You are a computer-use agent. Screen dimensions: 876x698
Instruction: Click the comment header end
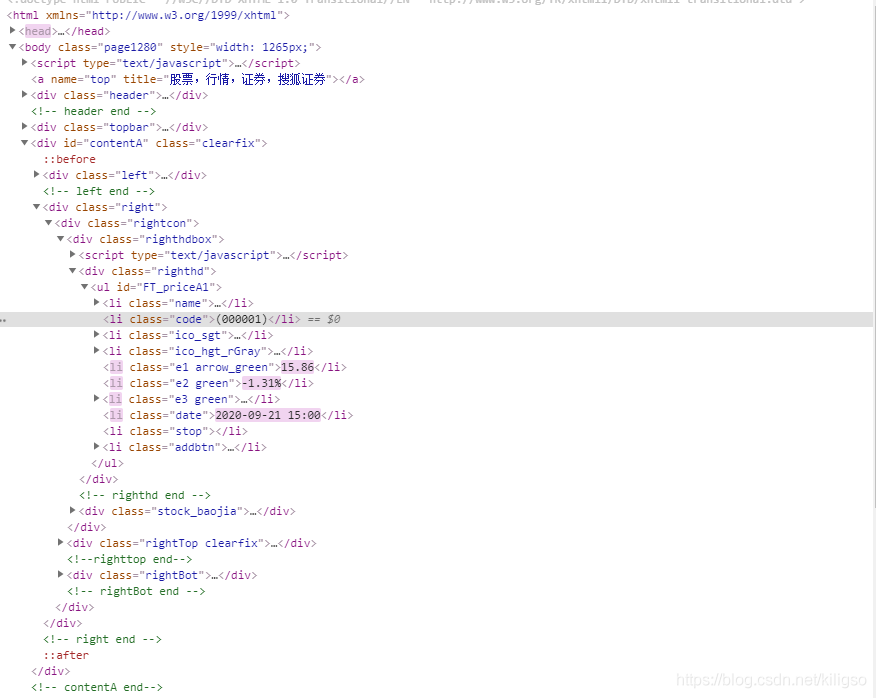pos(93,111)
